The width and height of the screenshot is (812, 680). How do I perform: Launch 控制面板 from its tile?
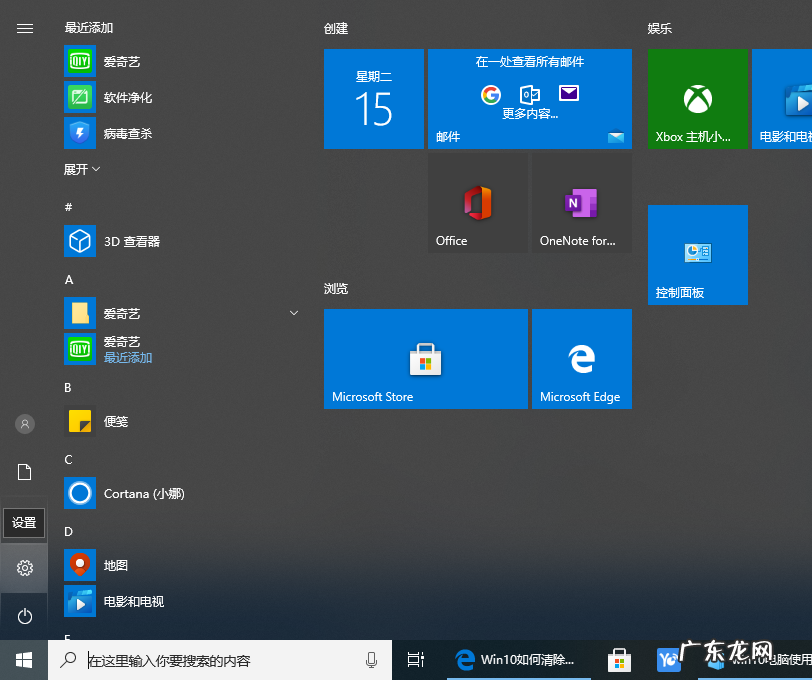697,255
